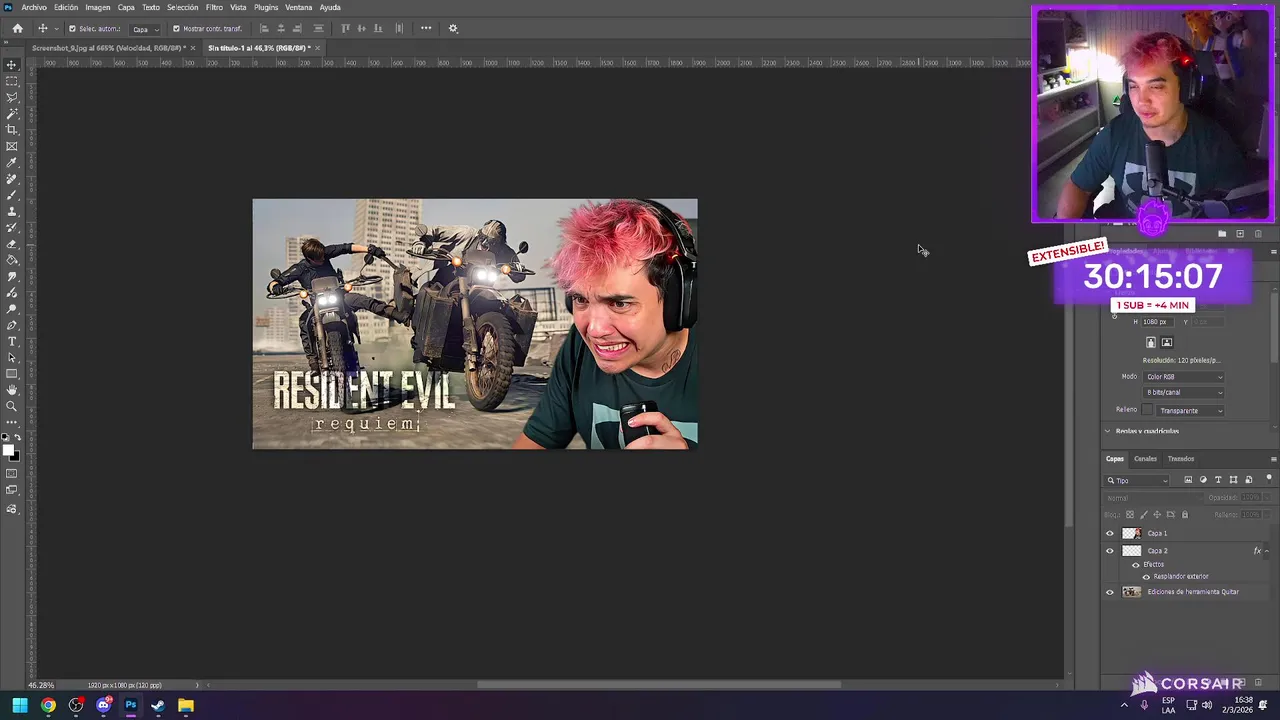The height and width of the screenshot is (720, 1280).
Task: Select the Eyedropper tool
Action: (12, 162)
